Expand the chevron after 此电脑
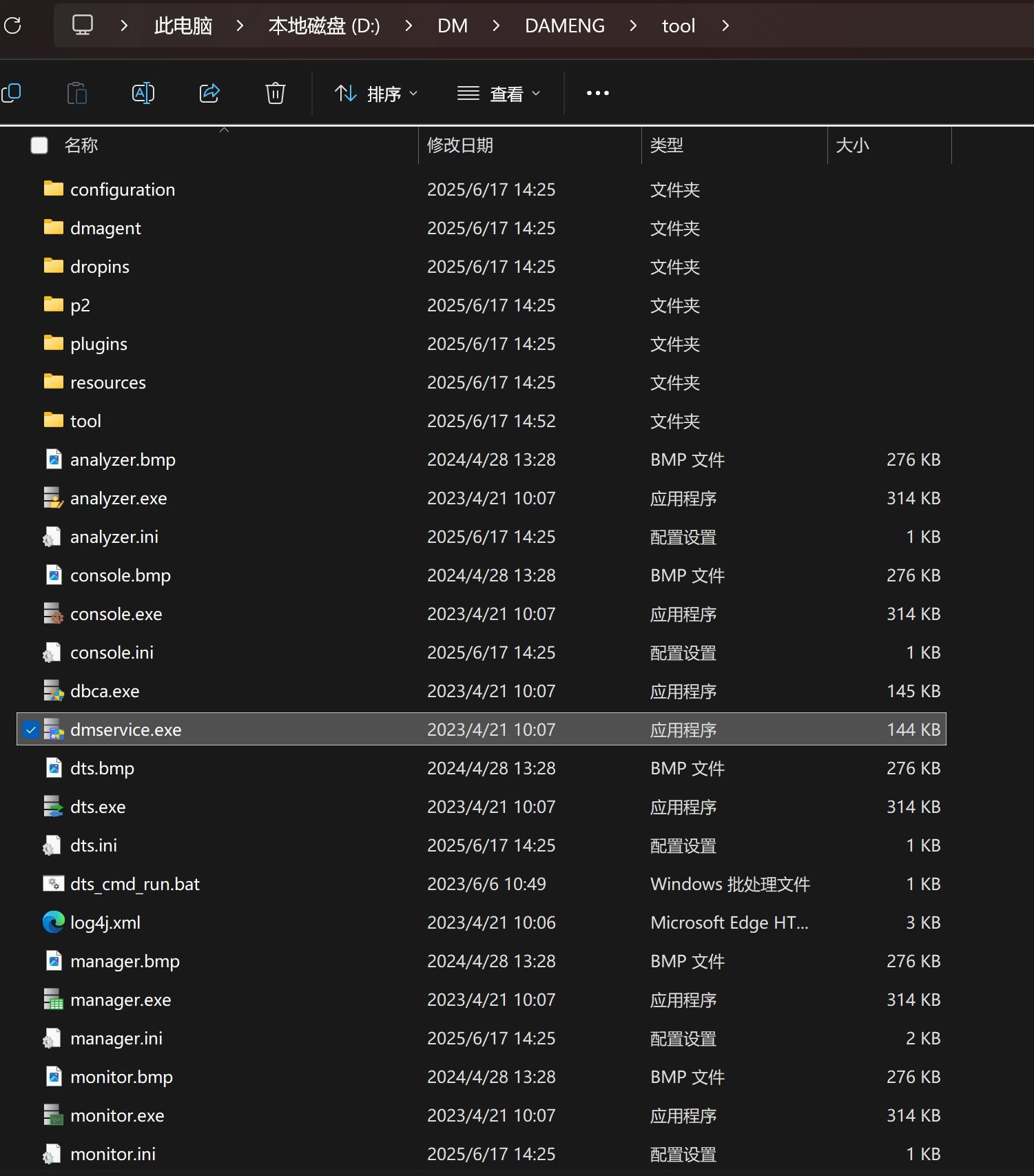This screenshot has width=1034, height=1176. pyautogui.click(x=240, y=25)
